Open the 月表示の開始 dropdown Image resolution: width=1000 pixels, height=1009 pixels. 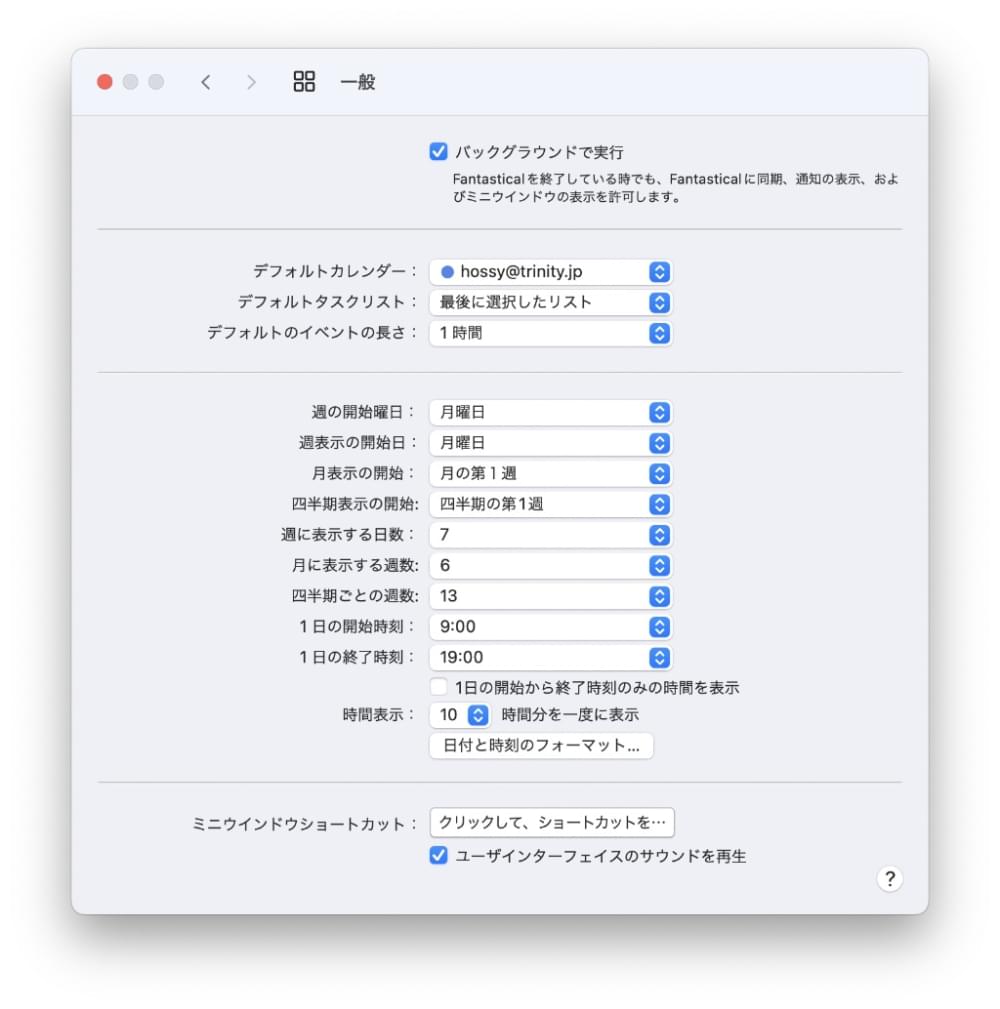click(550, 473)
